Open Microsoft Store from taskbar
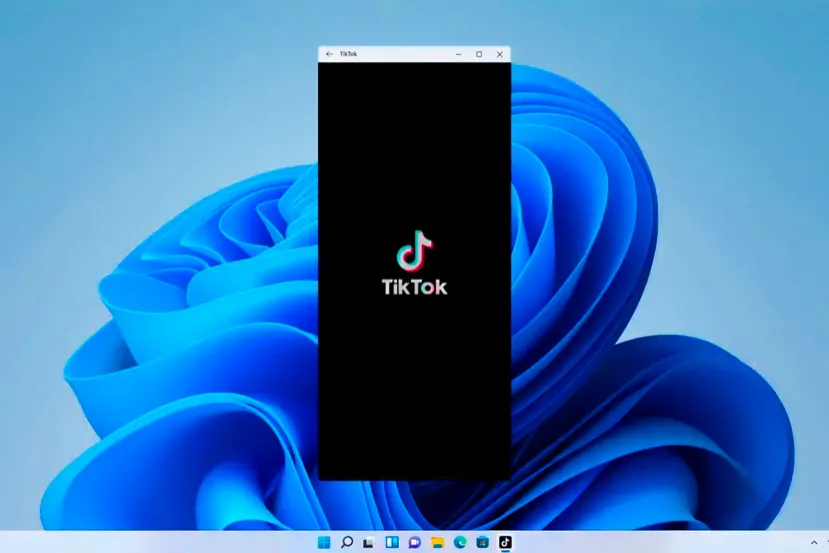This screenshot has width=829, height=553. pos(483,542)
